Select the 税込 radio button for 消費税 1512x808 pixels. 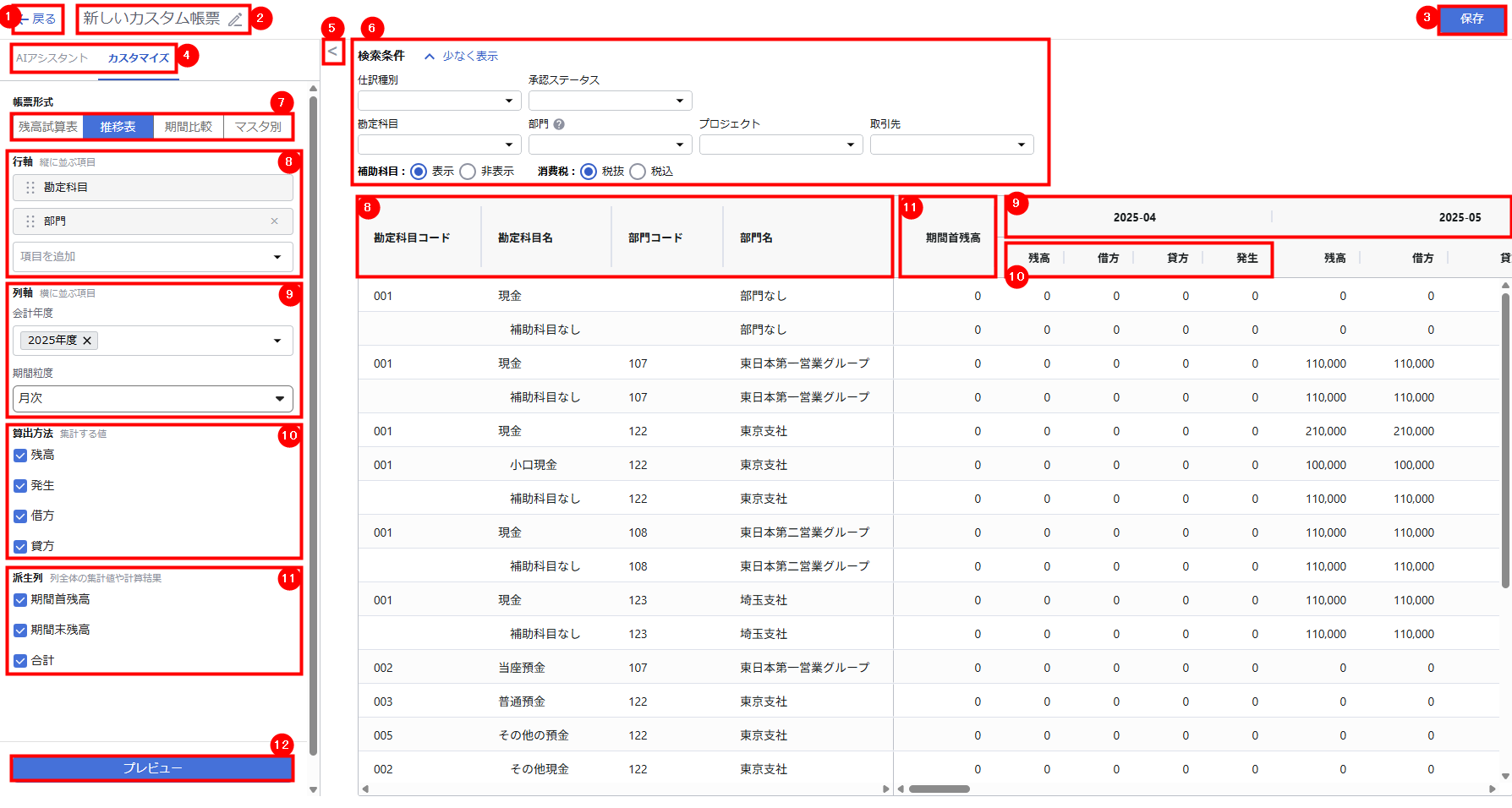pyautogui.click(x=638, y=172)
